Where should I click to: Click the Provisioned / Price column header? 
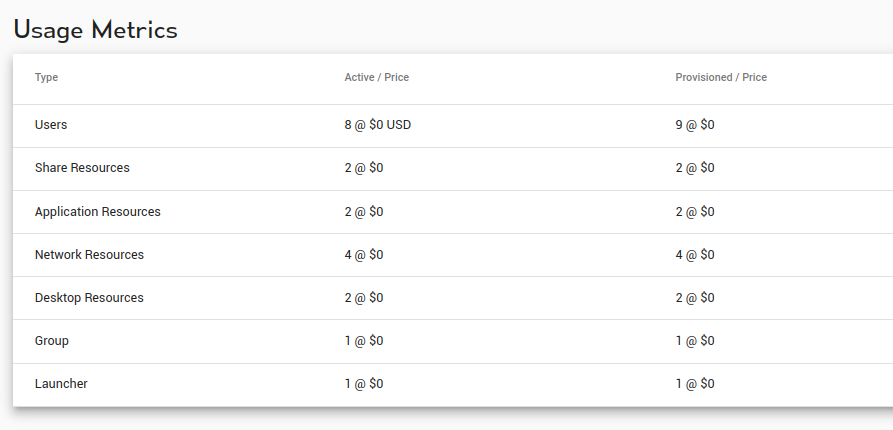pyautogui.click(x=721, y=77)
